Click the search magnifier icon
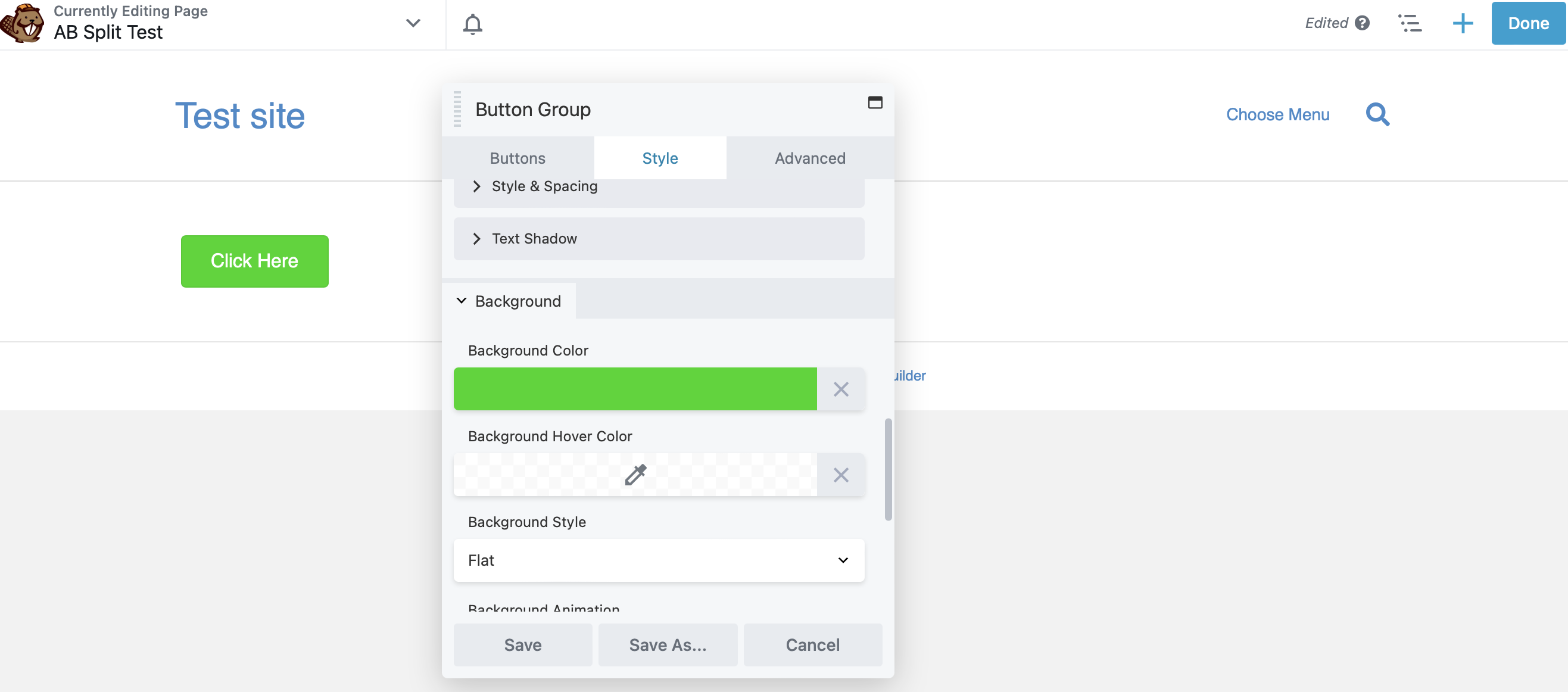Screen dimensions: 1568x692 pos(1377,114)
